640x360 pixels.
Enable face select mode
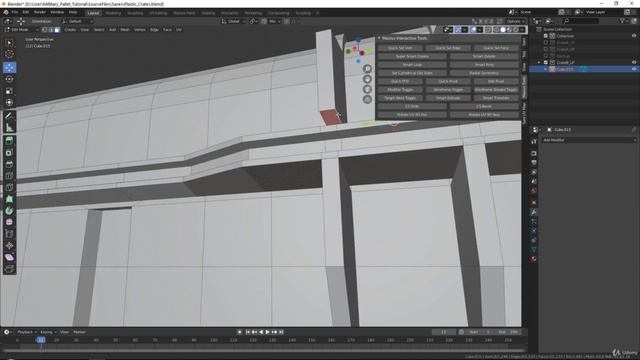(57, 30)
